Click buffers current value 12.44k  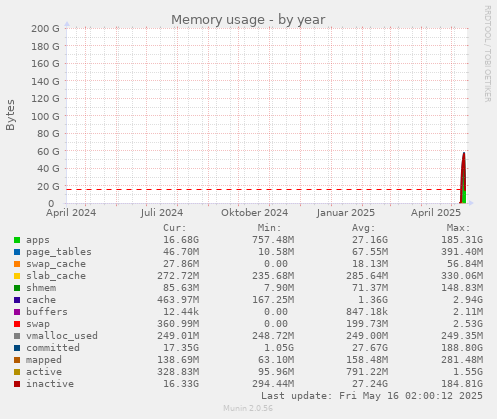click(181, 312)
